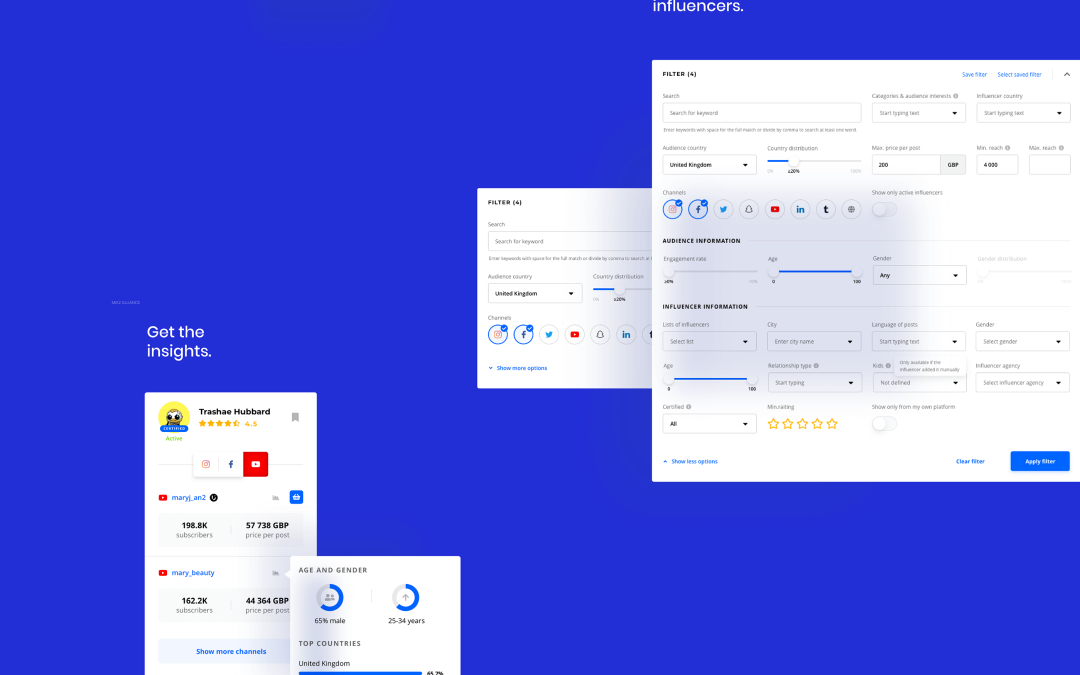Select YouTube channel in the collapsed filter panel
This screenshot has width=1080, height=675.
click(x=574, y=335)
